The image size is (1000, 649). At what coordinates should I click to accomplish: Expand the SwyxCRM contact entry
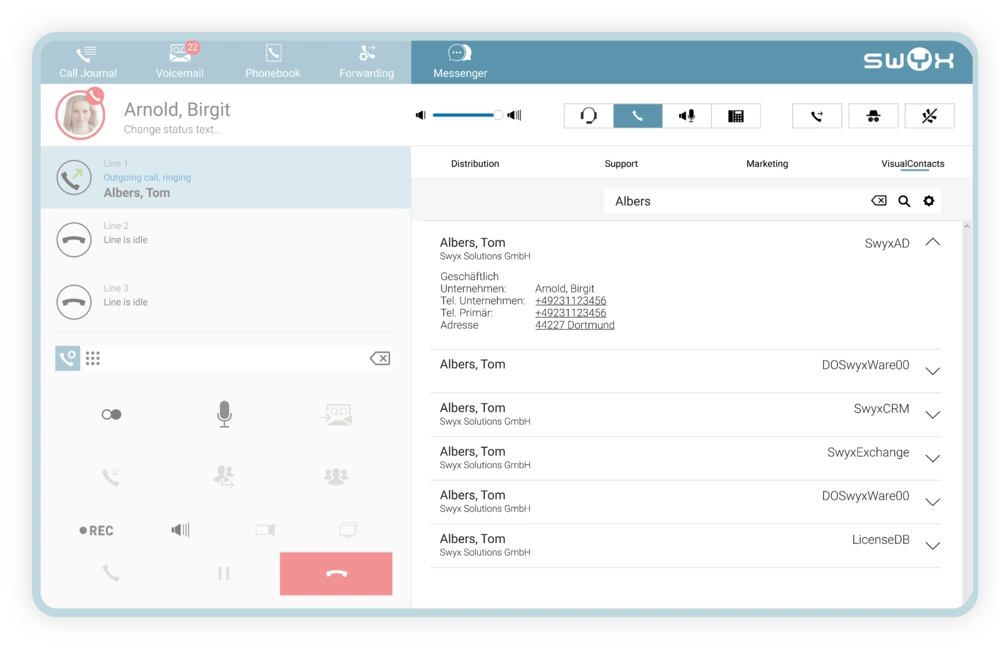932,415
